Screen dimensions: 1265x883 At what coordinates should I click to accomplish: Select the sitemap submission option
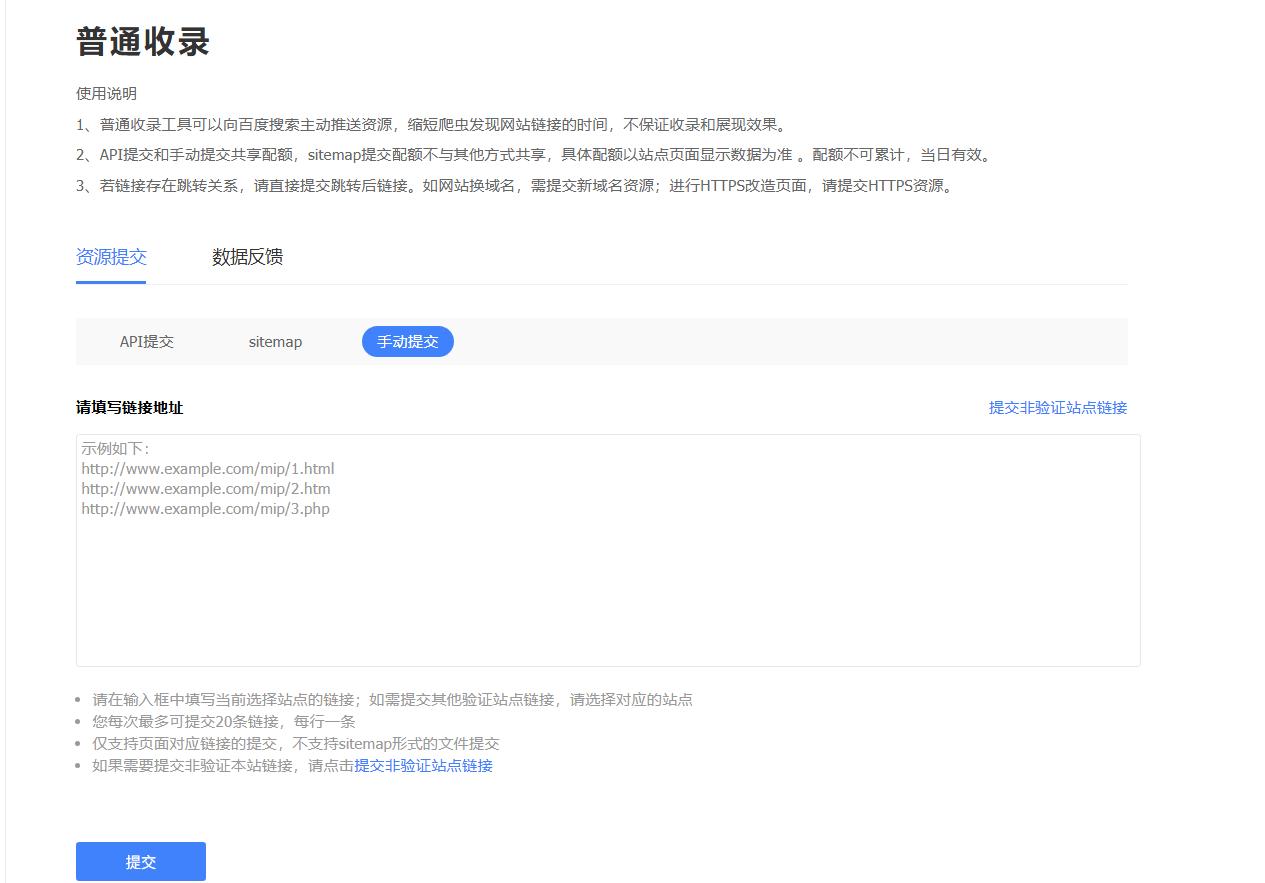pyautogui.click(x=275, y=342)
